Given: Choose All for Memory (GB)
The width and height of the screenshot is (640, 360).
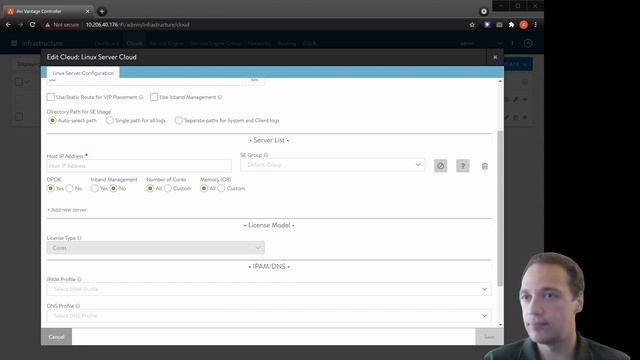Looking at the screenshot, I should coord(204,188).
